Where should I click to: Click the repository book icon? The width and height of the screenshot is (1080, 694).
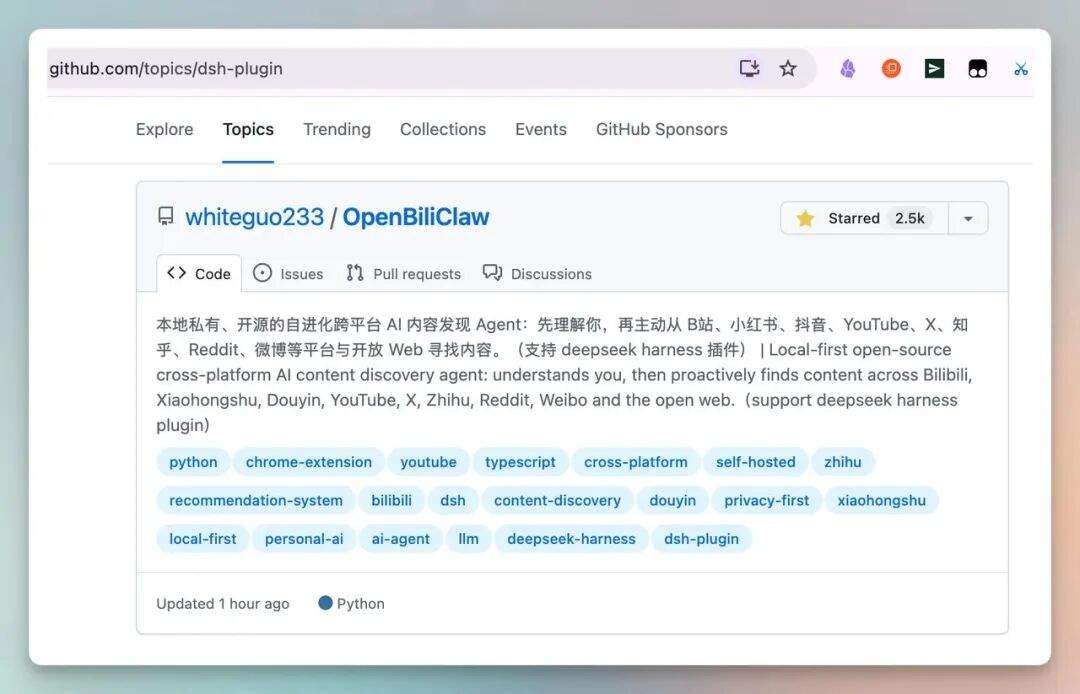tap(166, 217)
